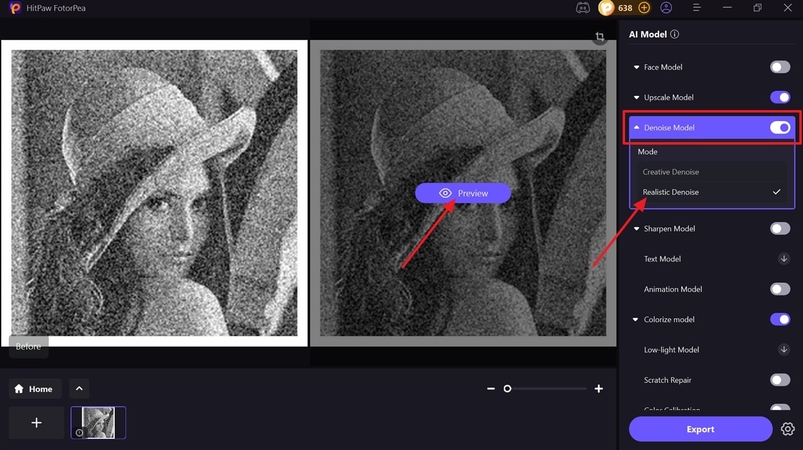Viewport: 803px width, 450px height.
Task: Click the 638 credits count
Action: [x=625, y=8]
